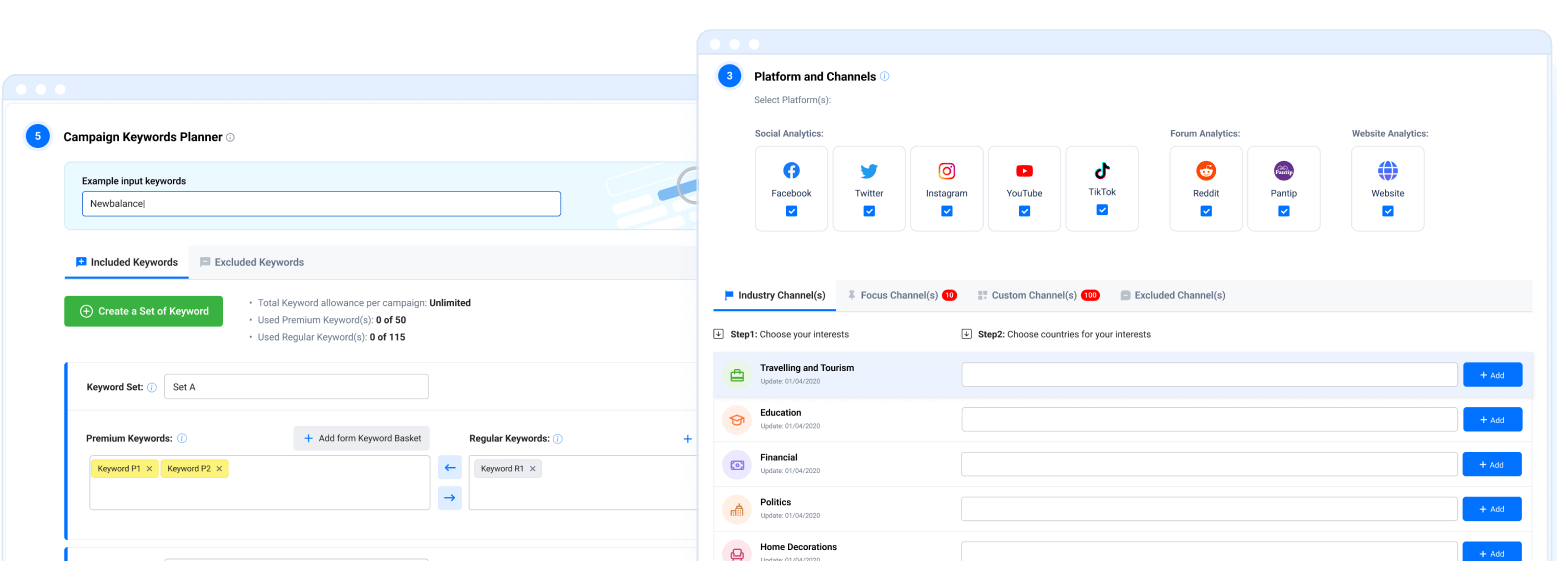
Task: Click the Pantip forum icon
Action: click(x=1283, y=171)
